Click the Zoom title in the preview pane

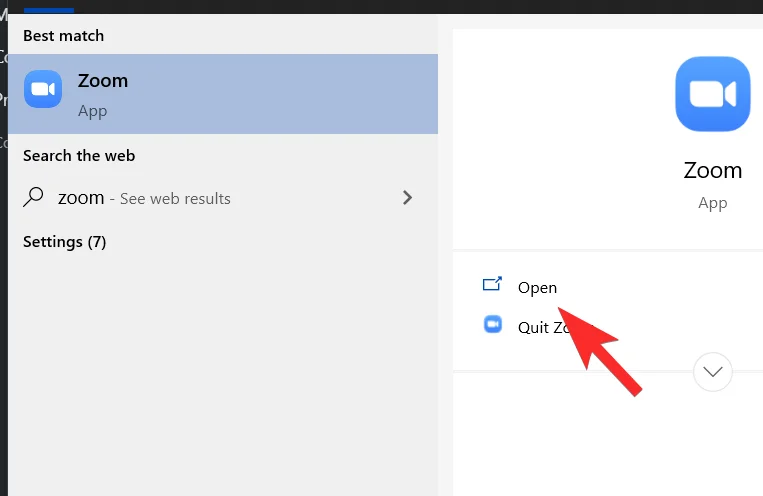tap(712, 170)
